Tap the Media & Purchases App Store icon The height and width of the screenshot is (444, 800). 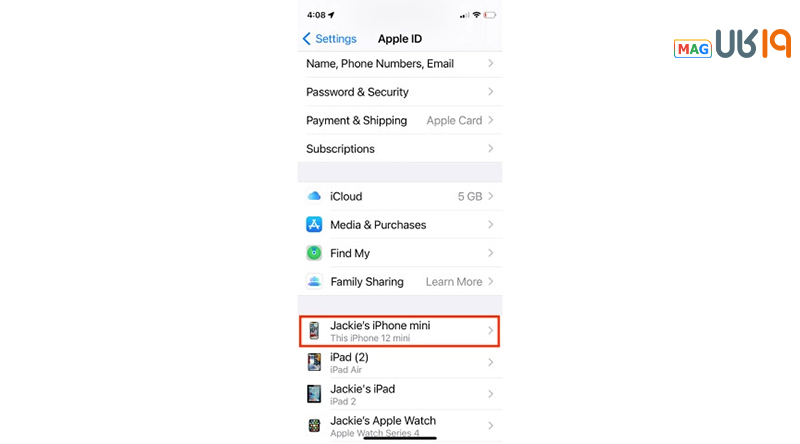point(314,225)
